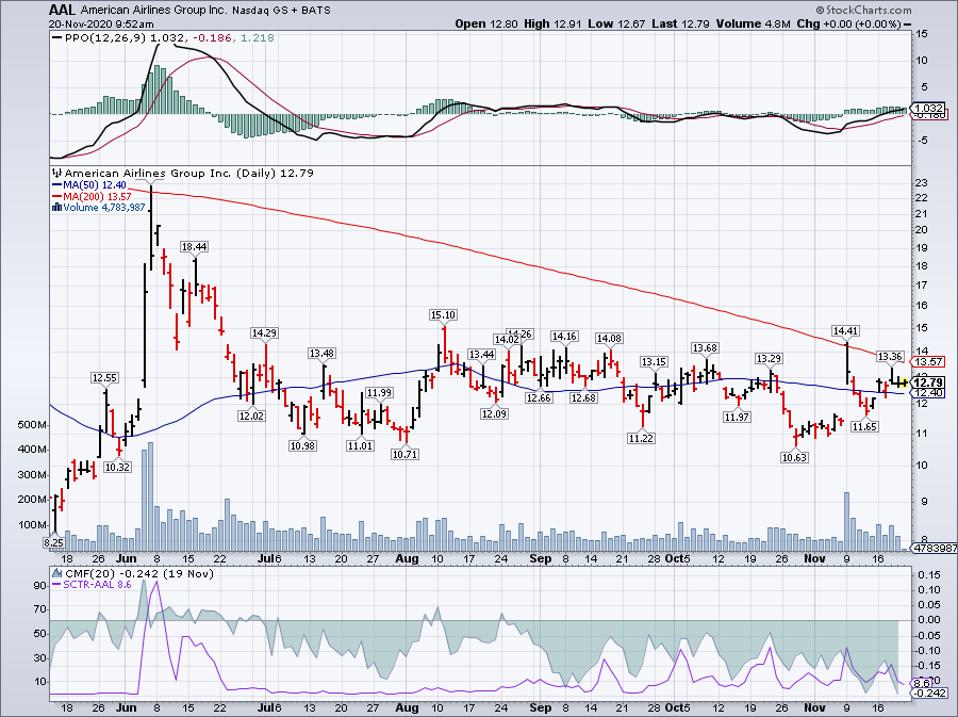Click the 14.41 November high label
Image resolution: width=958 pixels, height=717 pixels.
[x=846, y=331]
